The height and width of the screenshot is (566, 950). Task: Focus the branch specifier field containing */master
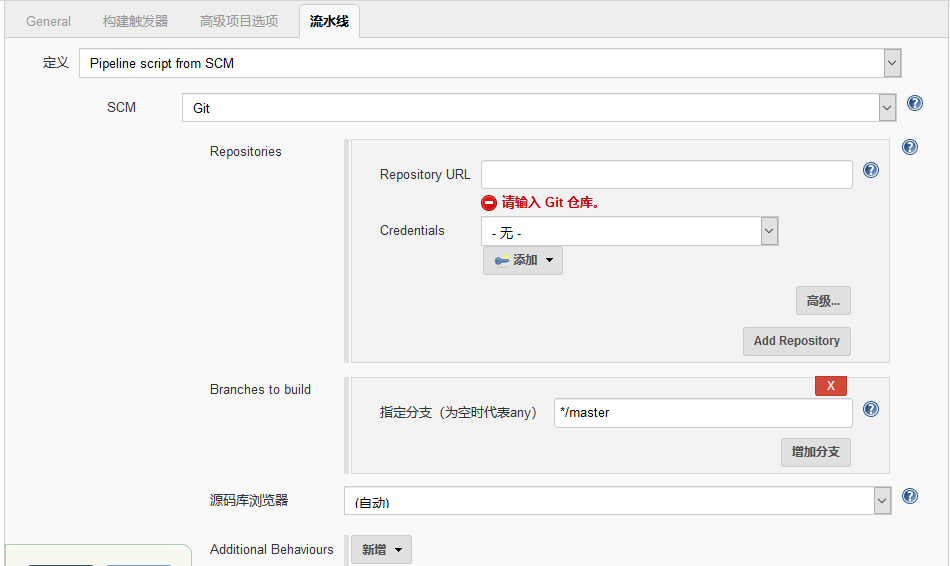[x=703, y=413]
